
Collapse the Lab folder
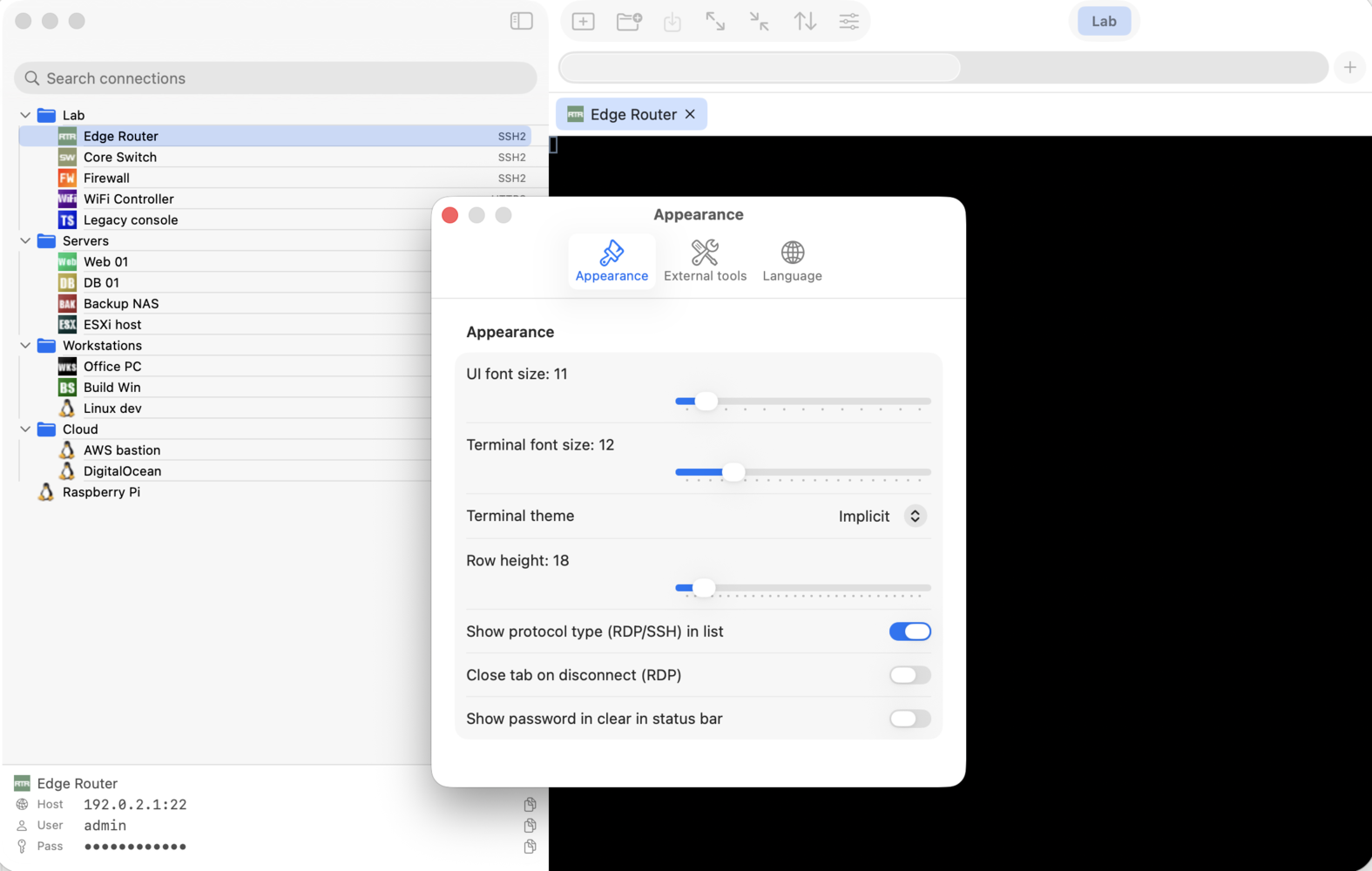(25, 115)
